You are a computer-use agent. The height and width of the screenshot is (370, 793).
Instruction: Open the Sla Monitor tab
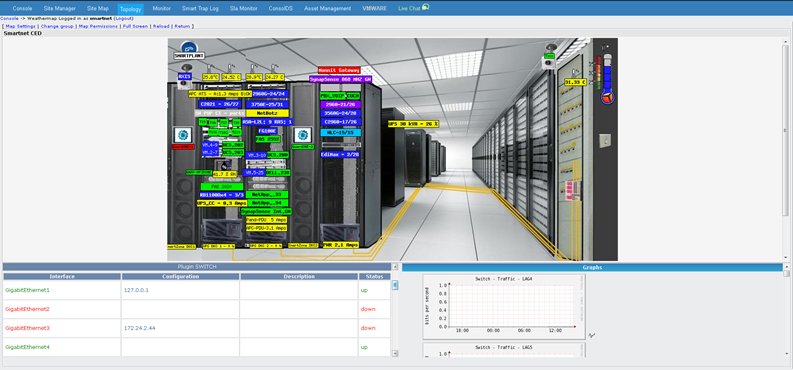[243, 9]
